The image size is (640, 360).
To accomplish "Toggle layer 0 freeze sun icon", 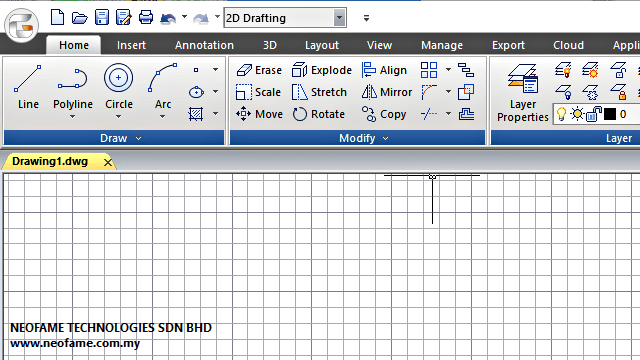I will [577, 114].
